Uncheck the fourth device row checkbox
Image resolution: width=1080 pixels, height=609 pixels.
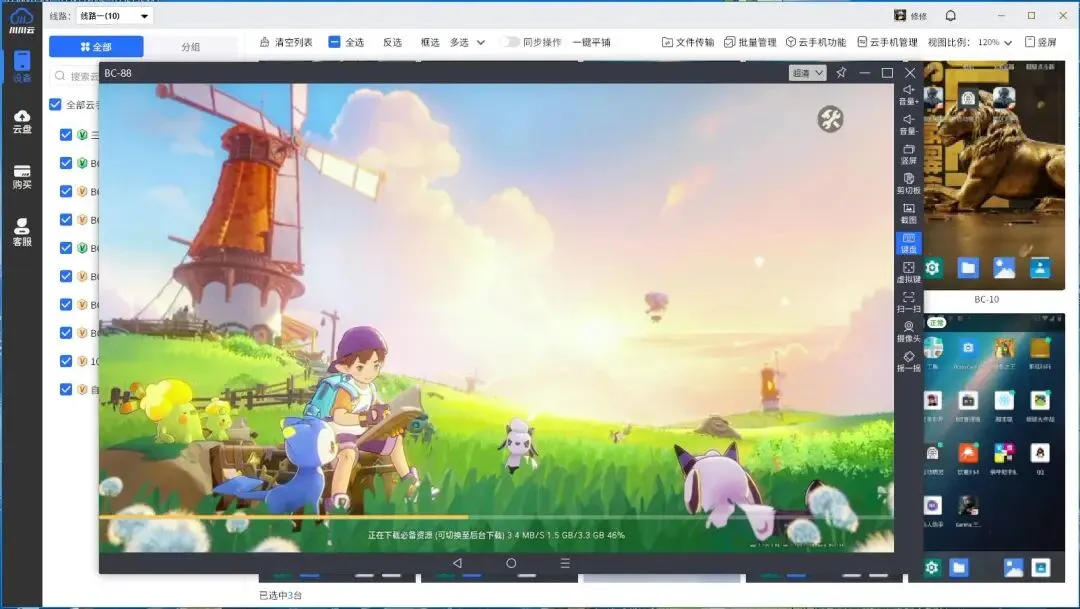[66, 219]
